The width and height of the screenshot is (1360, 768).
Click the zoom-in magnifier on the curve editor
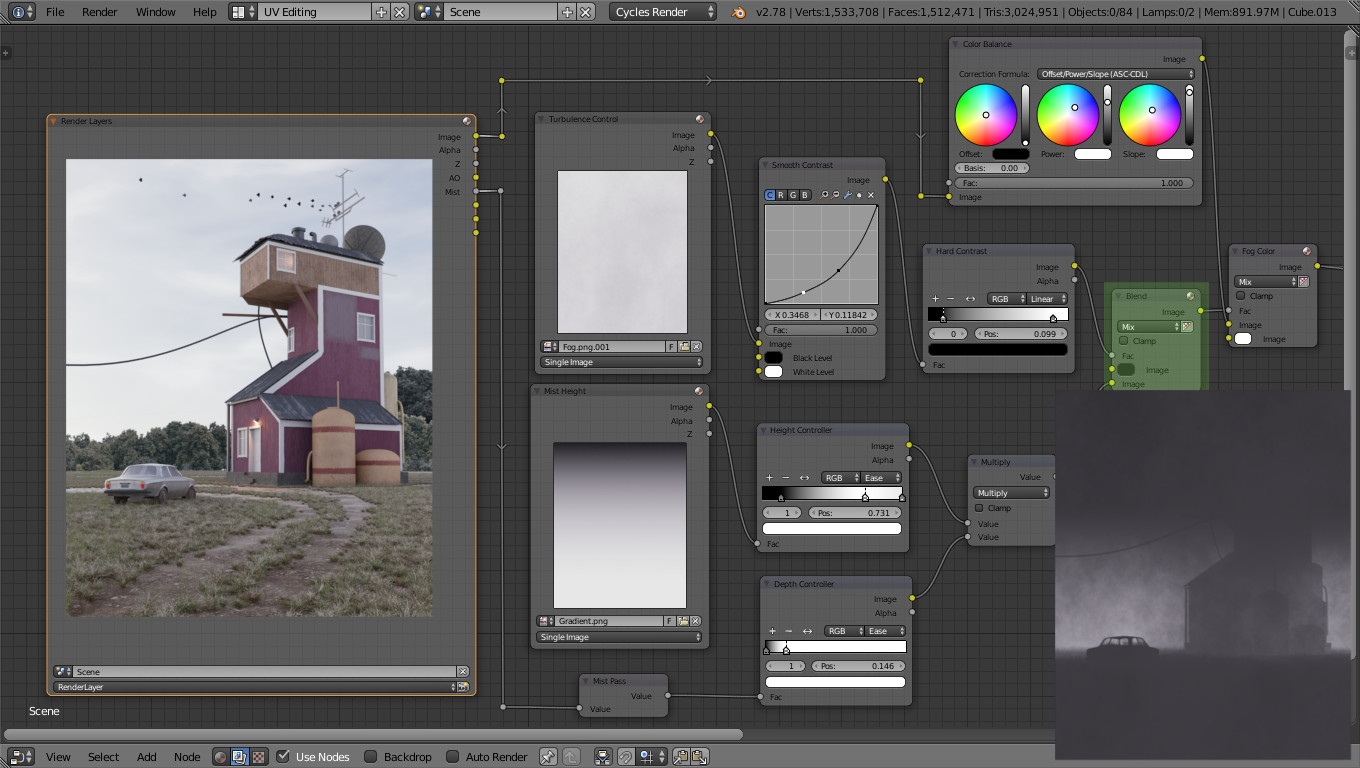coord(824,195)
